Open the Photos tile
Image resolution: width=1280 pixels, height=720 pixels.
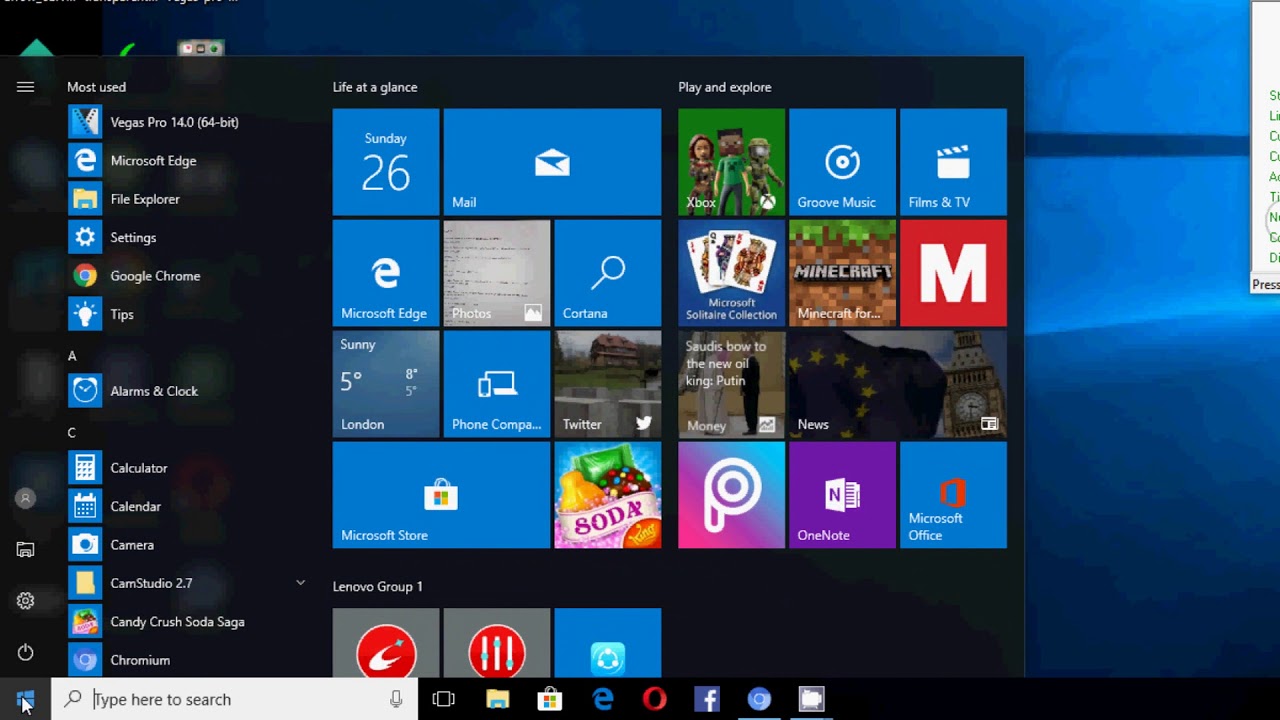click(497, 273)
